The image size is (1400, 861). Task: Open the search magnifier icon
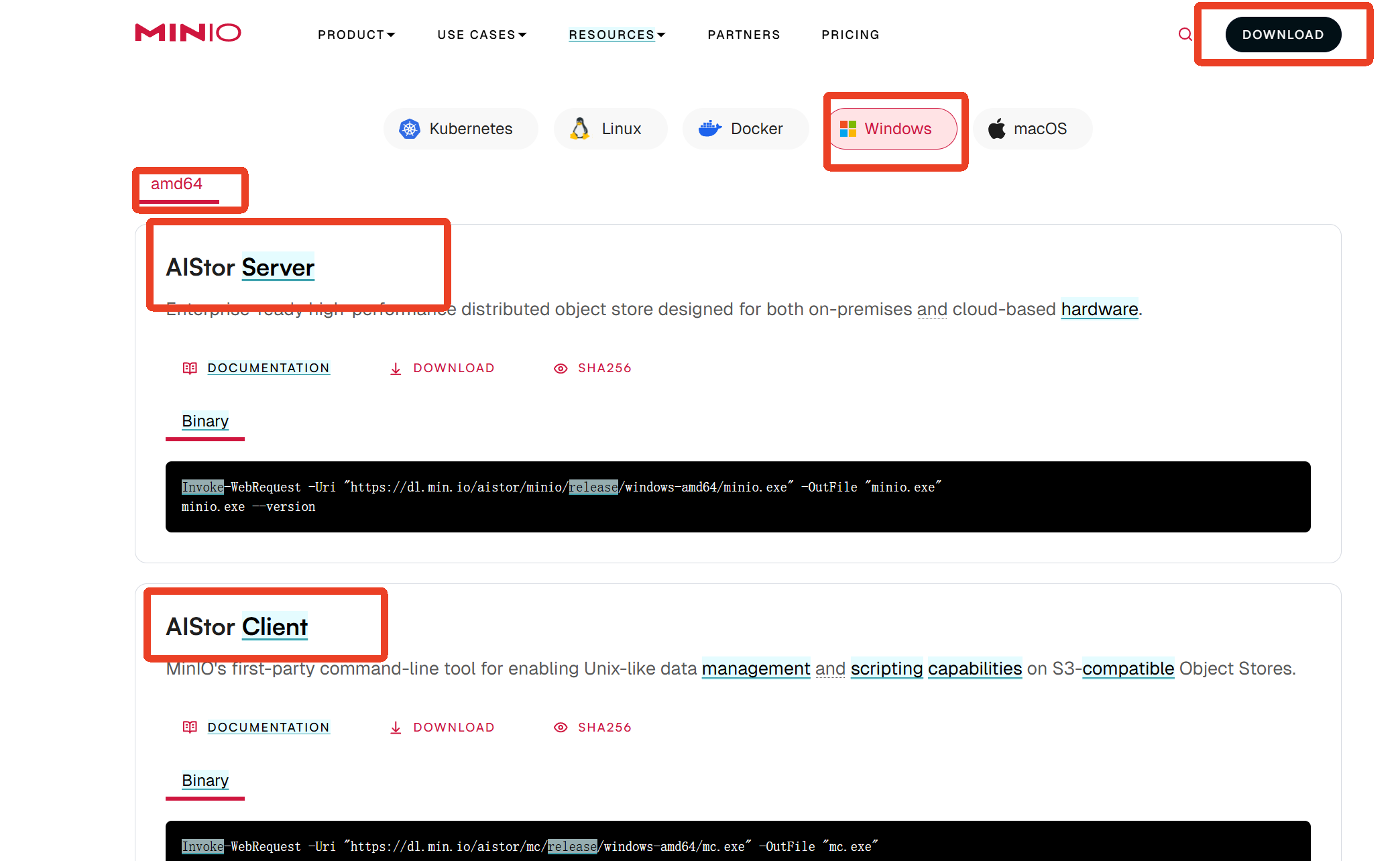point(1185,34)
